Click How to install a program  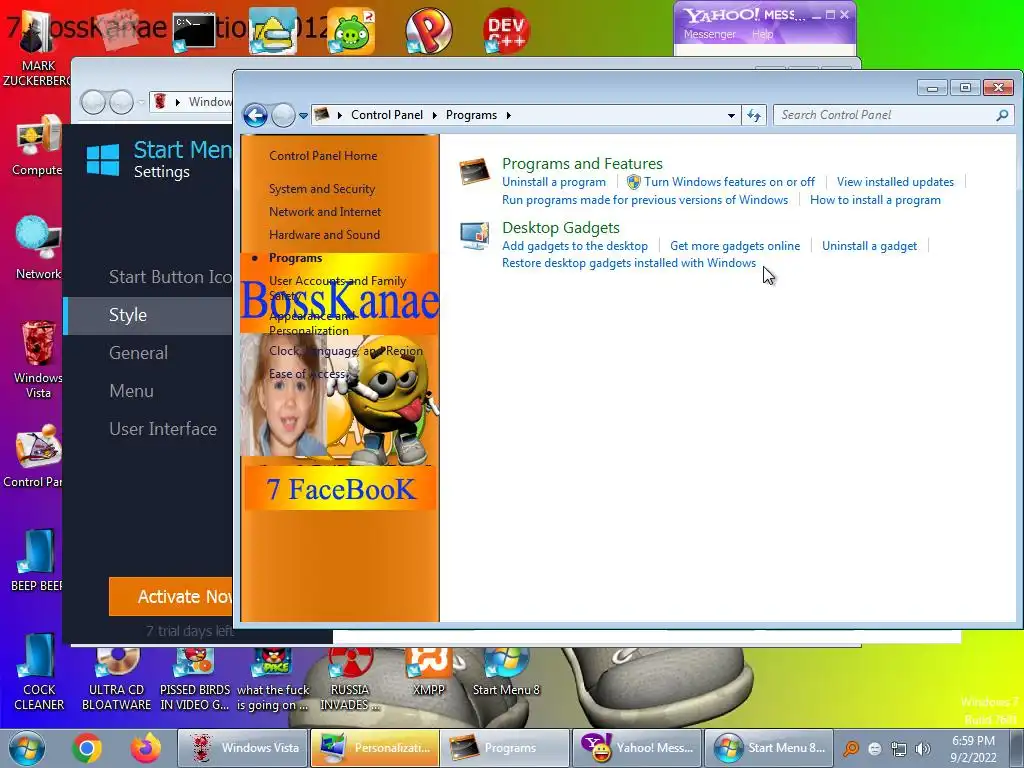click(875, 200)
